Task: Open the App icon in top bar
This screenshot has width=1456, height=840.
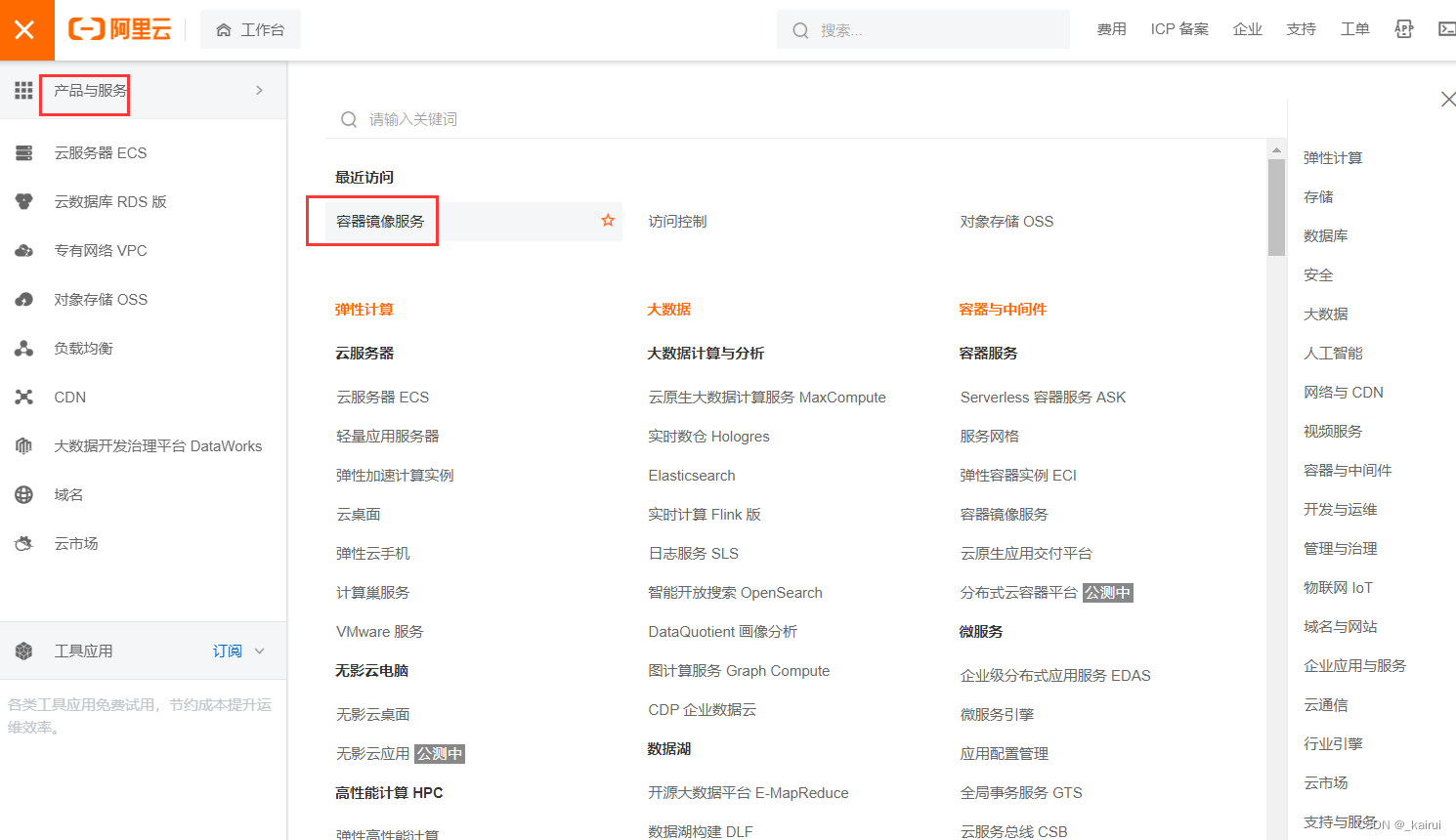Action: click(x=1404, y=29)
